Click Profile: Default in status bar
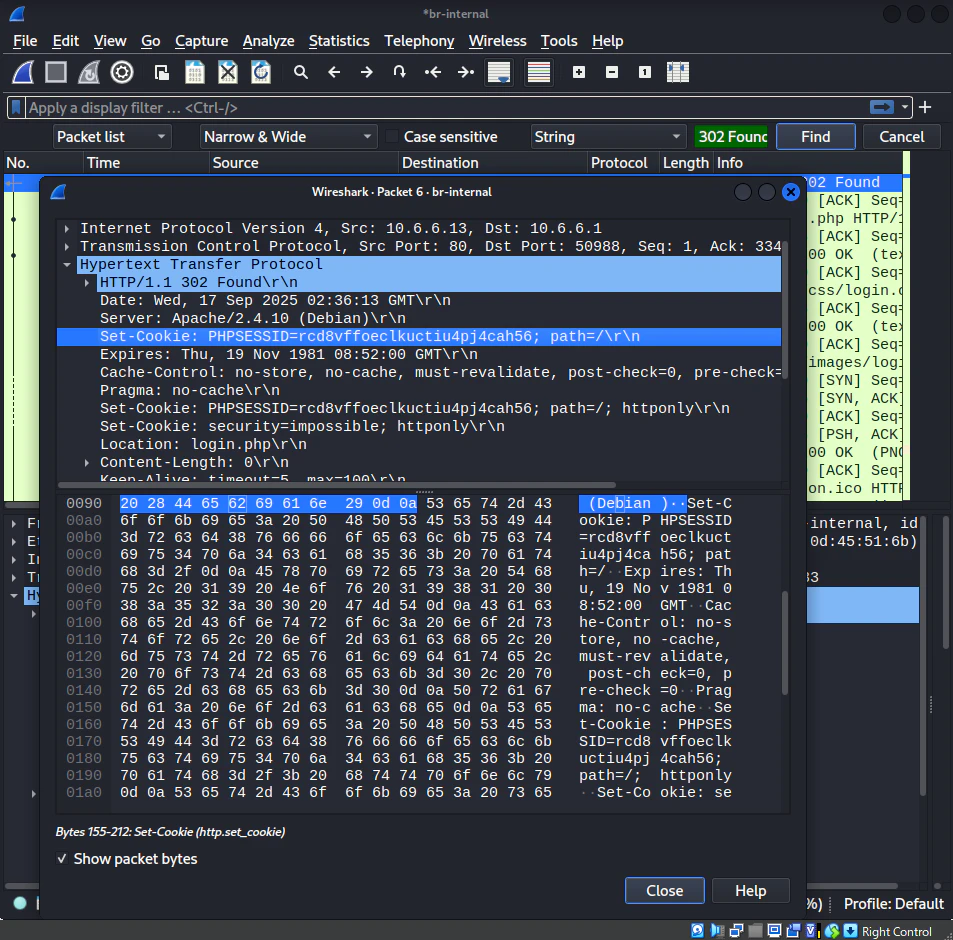 tap(893, 904)
